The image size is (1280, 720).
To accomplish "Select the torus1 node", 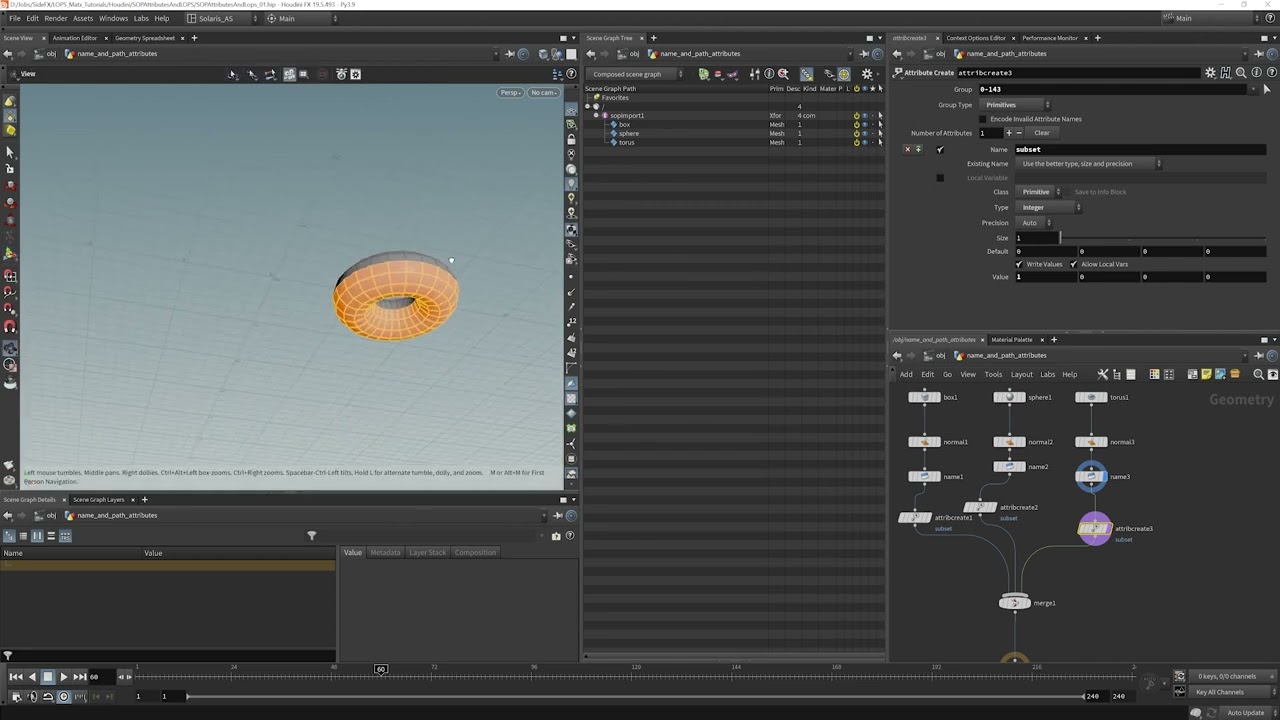I will click(x=1091, y=397).
